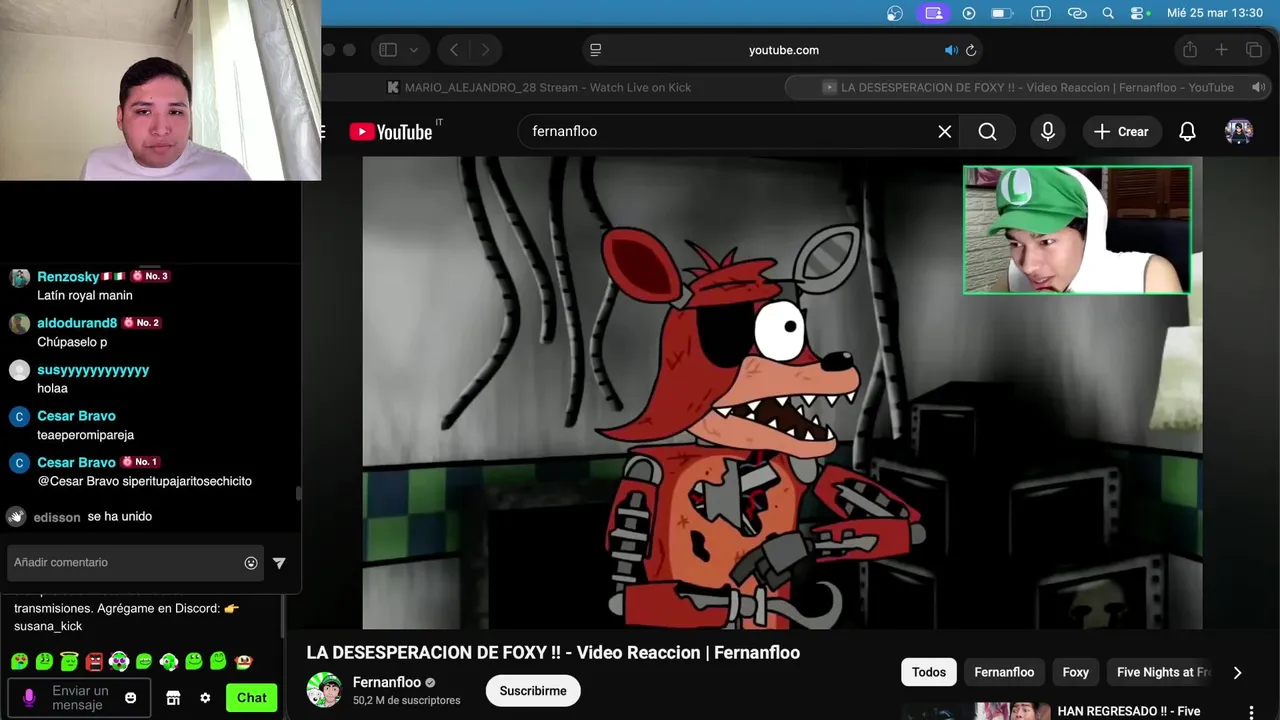The height and width of the screenshot is (720, 1280).
Task: Click the susyyyyyyyyyyyy username in chat
Action: [93, 370]
